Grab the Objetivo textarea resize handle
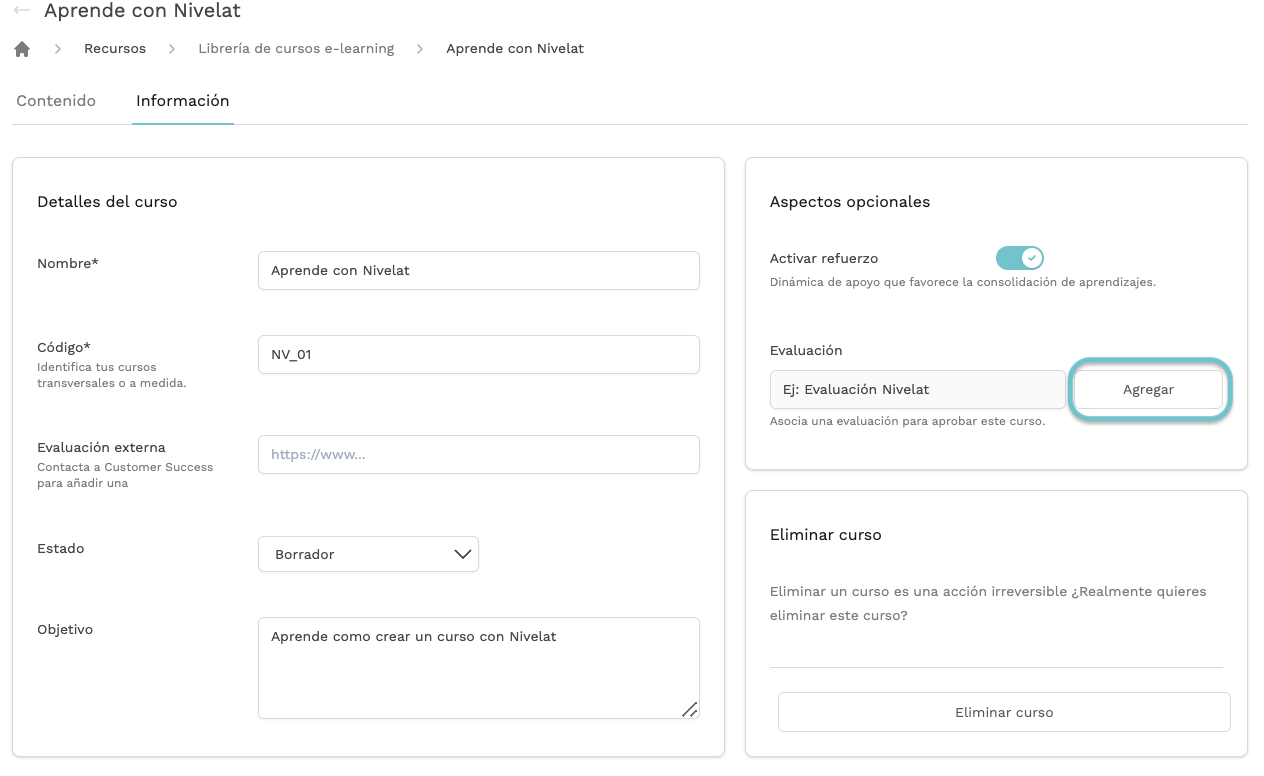1264x776 pixels. pyautogui.click(x=690, y=709)
